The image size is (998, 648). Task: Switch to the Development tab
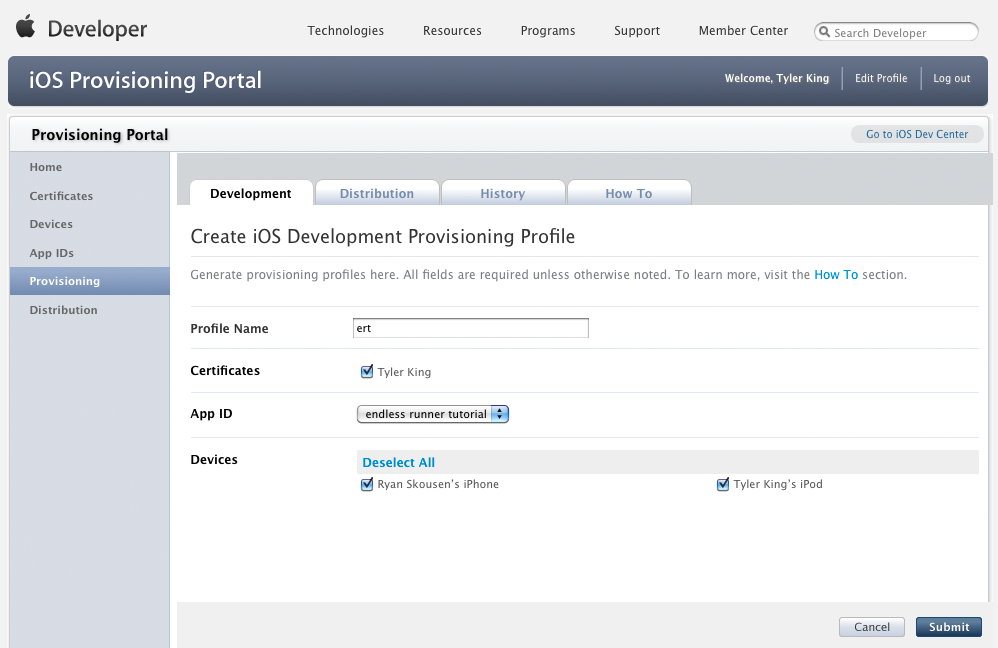(x=251, y=193)
